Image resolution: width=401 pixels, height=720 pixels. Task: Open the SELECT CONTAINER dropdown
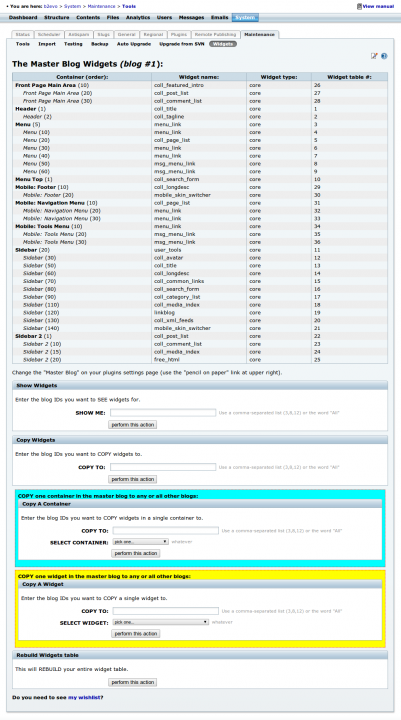pyautogui.click(x=141, y=542)
